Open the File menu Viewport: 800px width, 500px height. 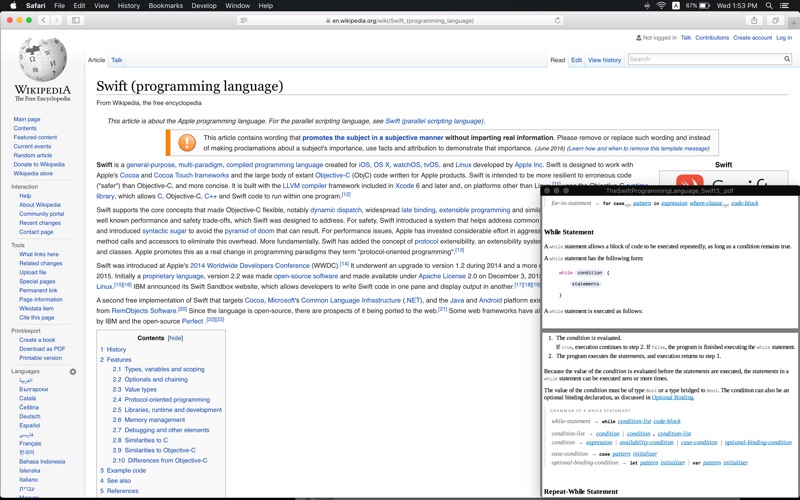[59, 6]
